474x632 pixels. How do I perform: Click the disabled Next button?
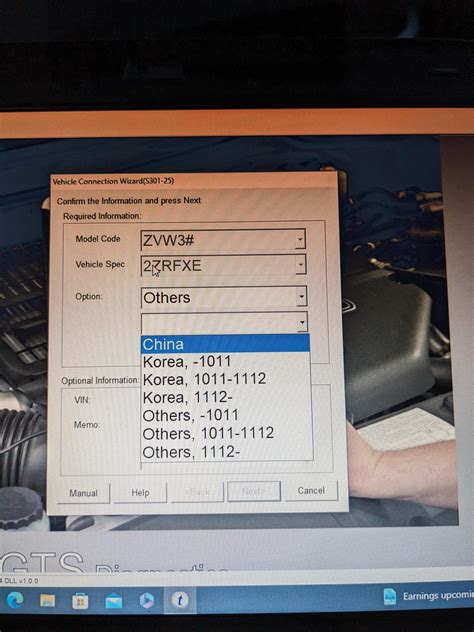pyautogui.click(x=254, y=491)
